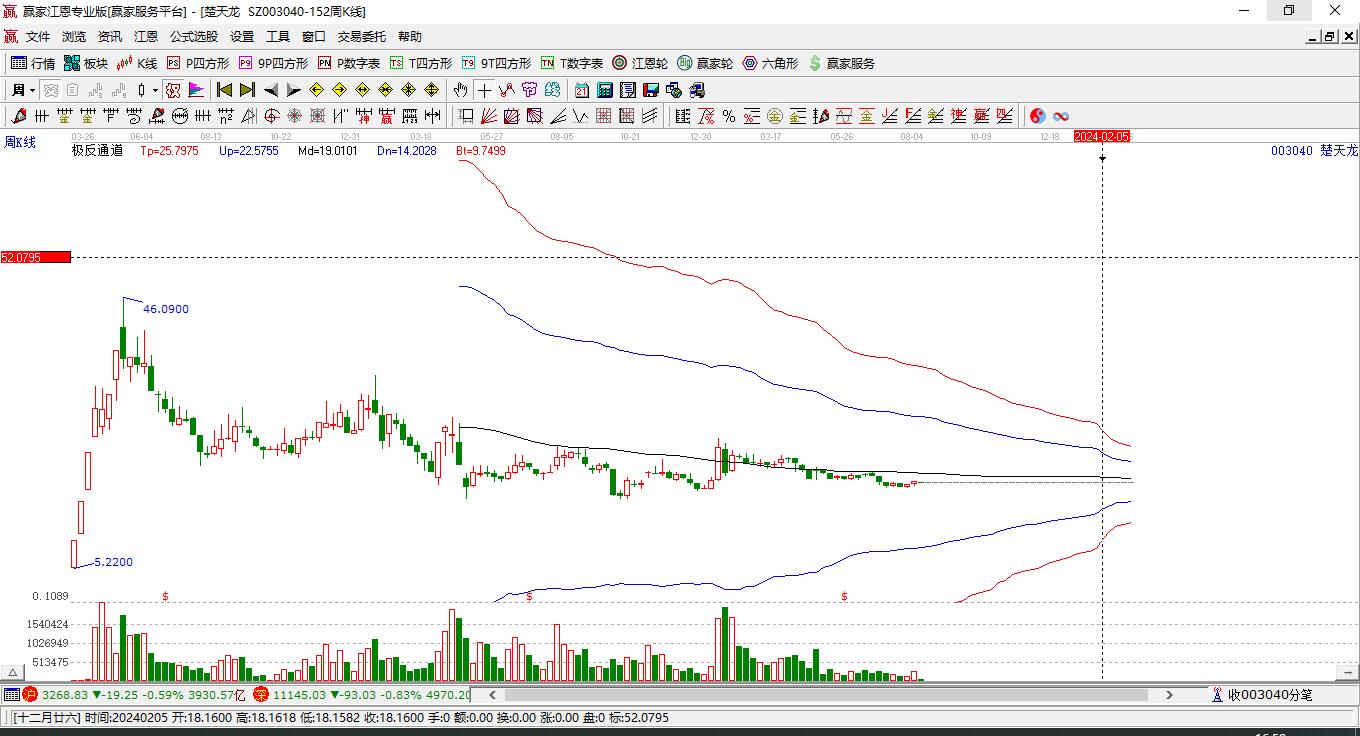
Task: Open the 9P四方形 tool
Action: coord(273,63)
